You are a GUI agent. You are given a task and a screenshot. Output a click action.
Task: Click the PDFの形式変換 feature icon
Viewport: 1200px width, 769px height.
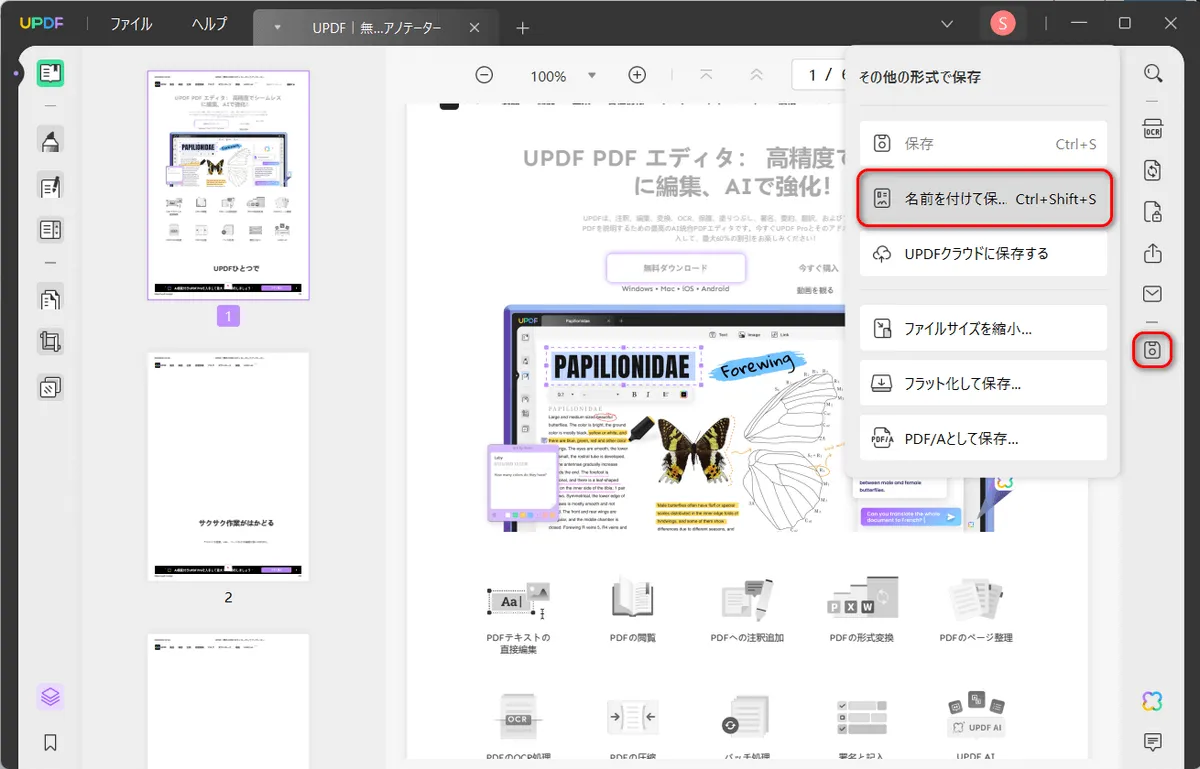point(861,598)
